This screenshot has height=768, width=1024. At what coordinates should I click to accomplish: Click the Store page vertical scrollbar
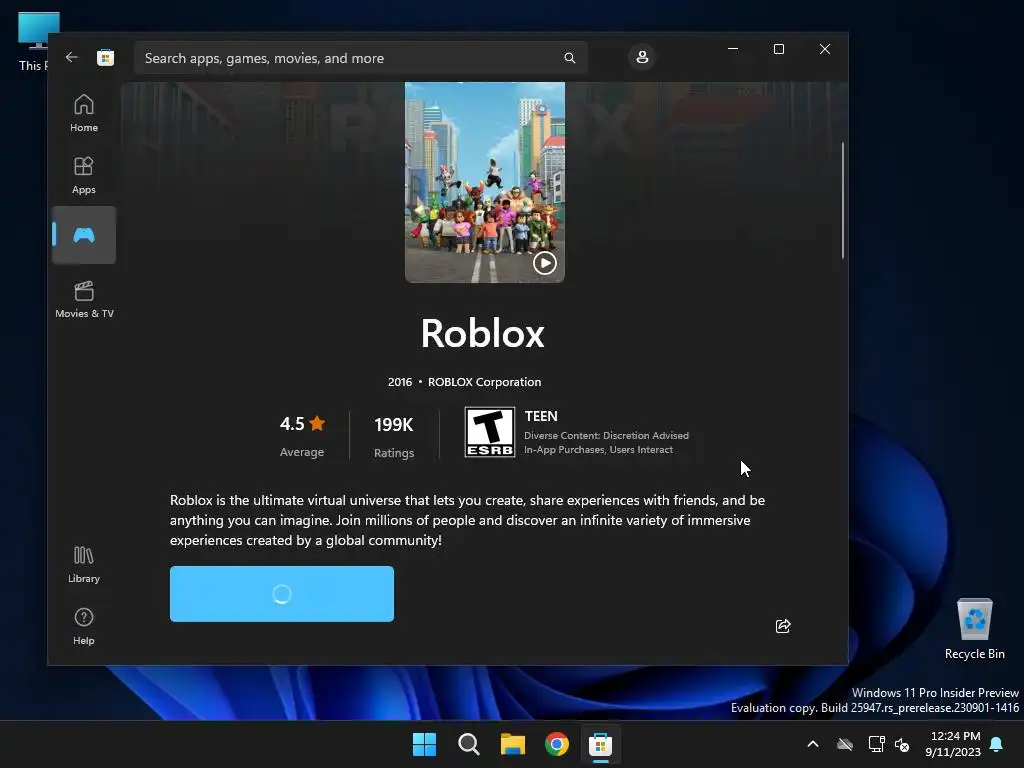pyautogui.click(x=842, y=200)
